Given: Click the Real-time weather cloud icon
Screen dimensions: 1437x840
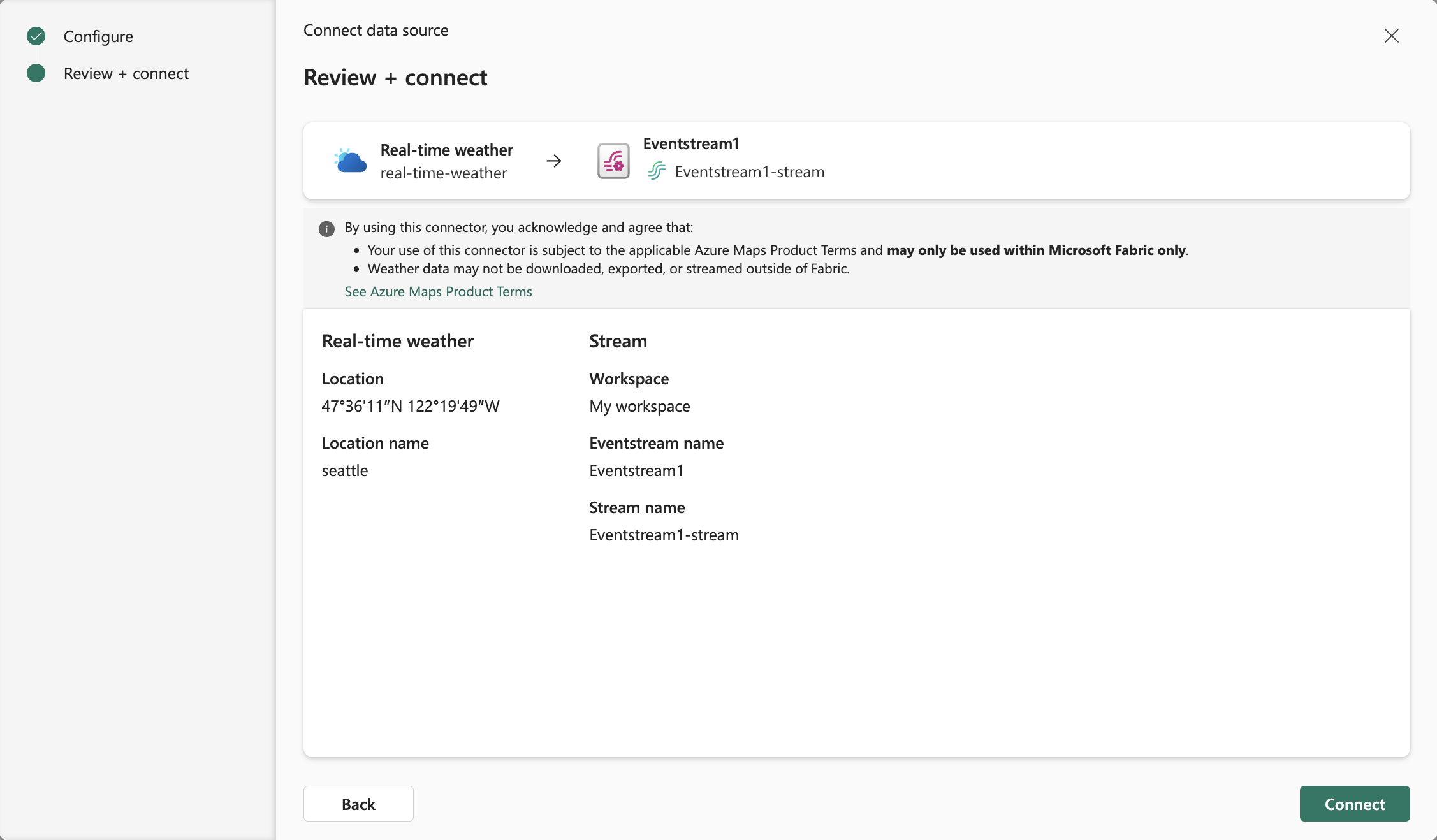Looking at the screenshot, I should pos(351,161).
